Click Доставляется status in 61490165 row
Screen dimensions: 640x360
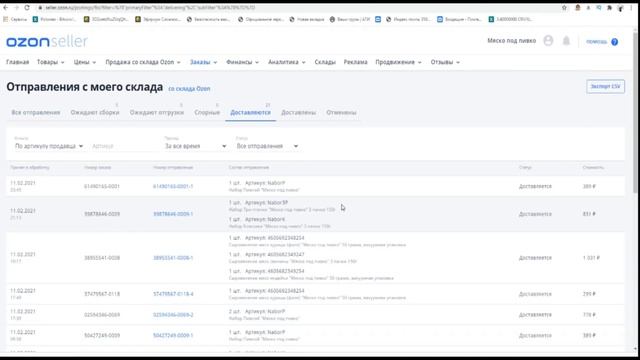pos(535,187)
